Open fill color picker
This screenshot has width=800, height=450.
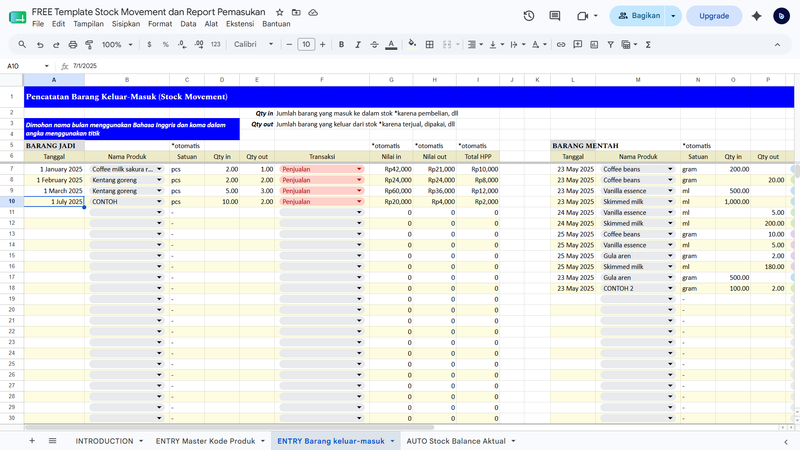[412, 45]
